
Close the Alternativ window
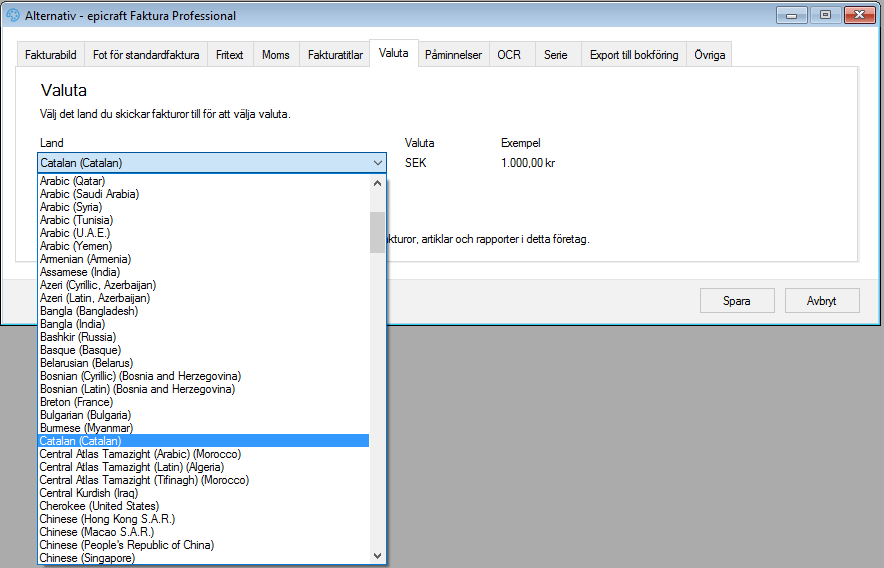pyautogui.click(x=859, y=15)
